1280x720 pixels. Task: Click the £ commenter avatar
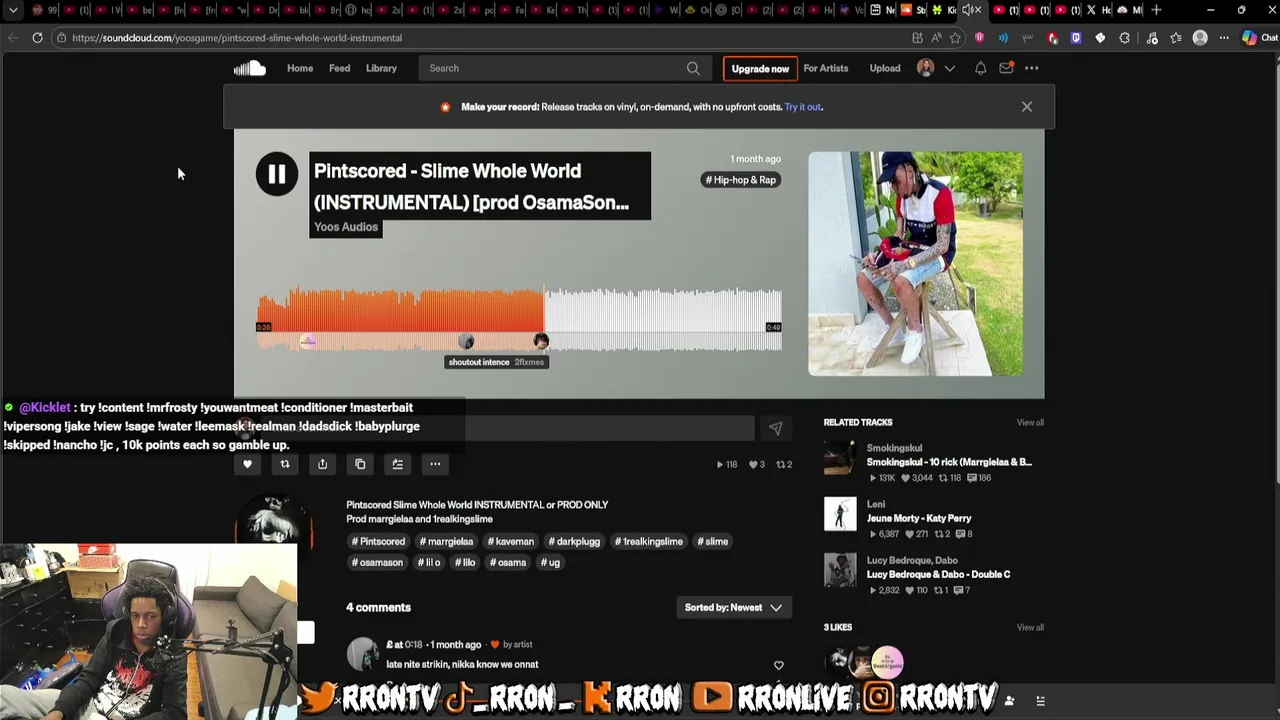[362, 654]
